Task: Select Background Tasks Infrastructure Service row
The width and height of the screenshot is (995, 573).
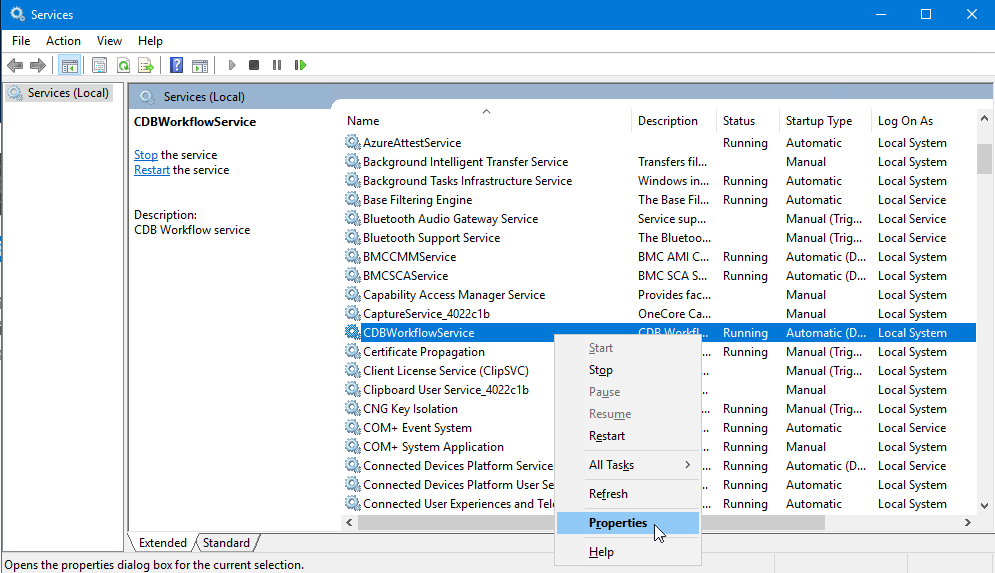Action: 660,180
